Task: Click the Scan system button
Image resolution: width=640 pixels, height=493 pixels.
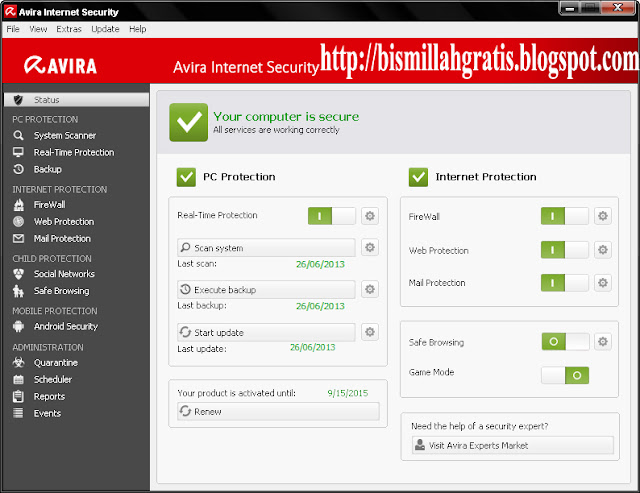Action: coord(266,248)
